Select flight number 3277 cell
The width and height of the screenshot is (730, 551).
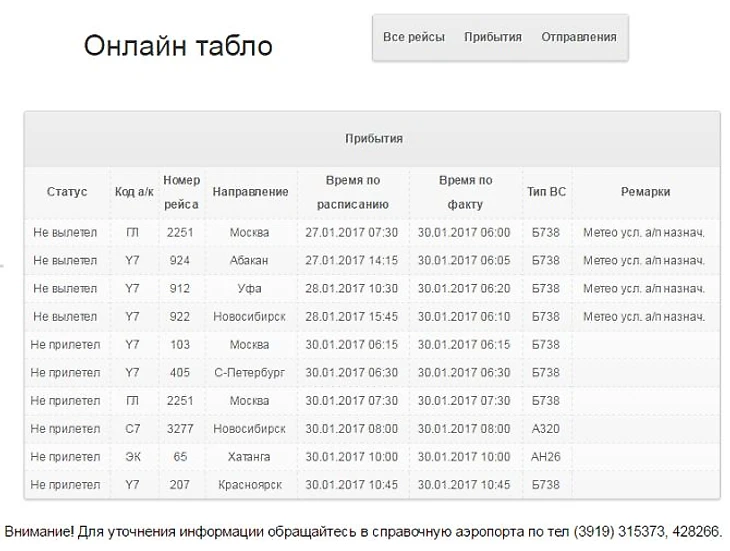[180, 429]
